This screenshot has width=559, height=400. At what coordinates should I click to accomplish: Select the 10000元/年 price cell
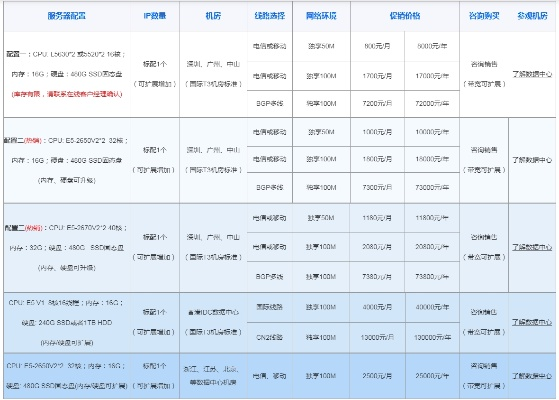(x=432, y=132)
